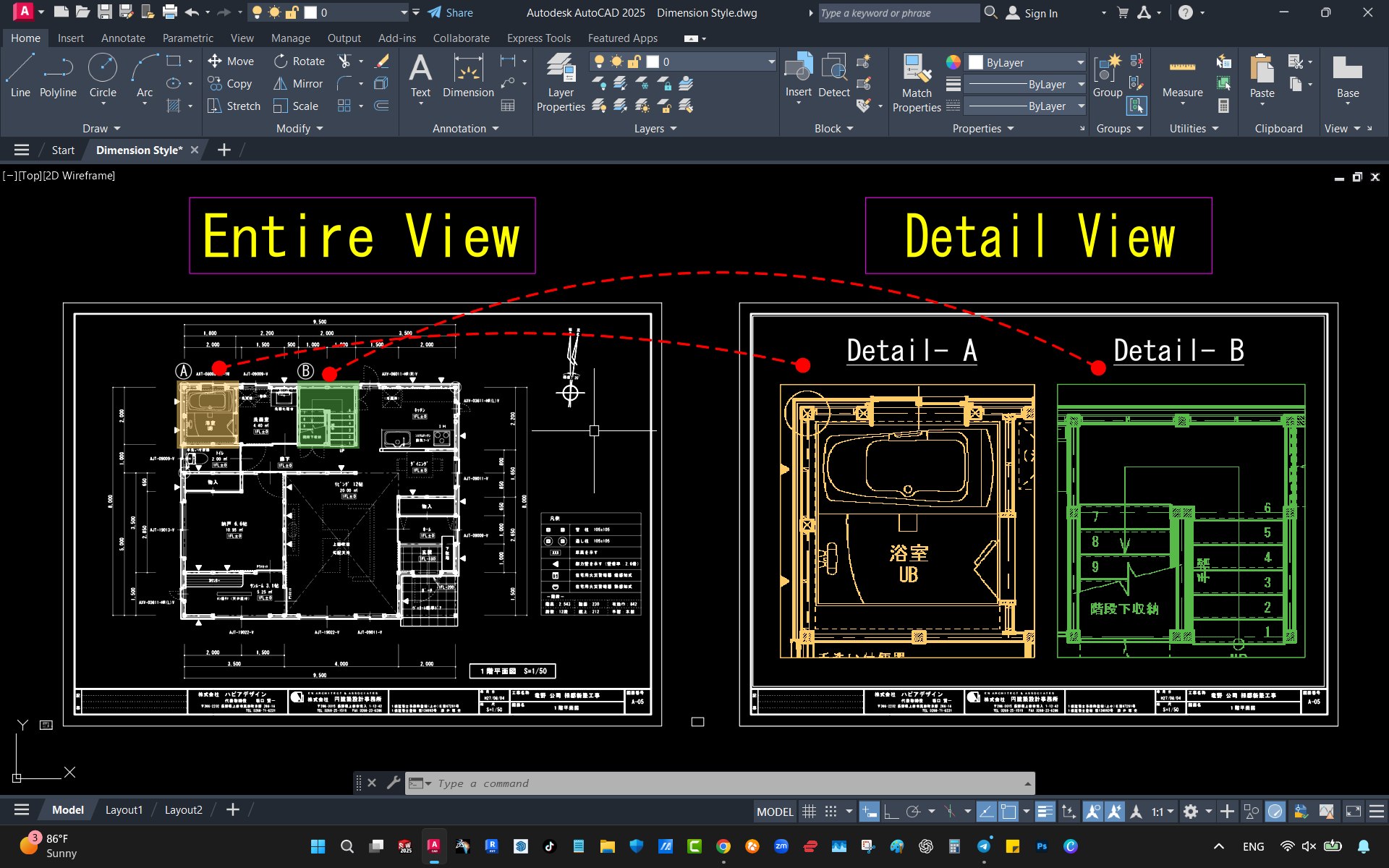
Task: Click the ByLayer white color square
Action: (976, 62)
